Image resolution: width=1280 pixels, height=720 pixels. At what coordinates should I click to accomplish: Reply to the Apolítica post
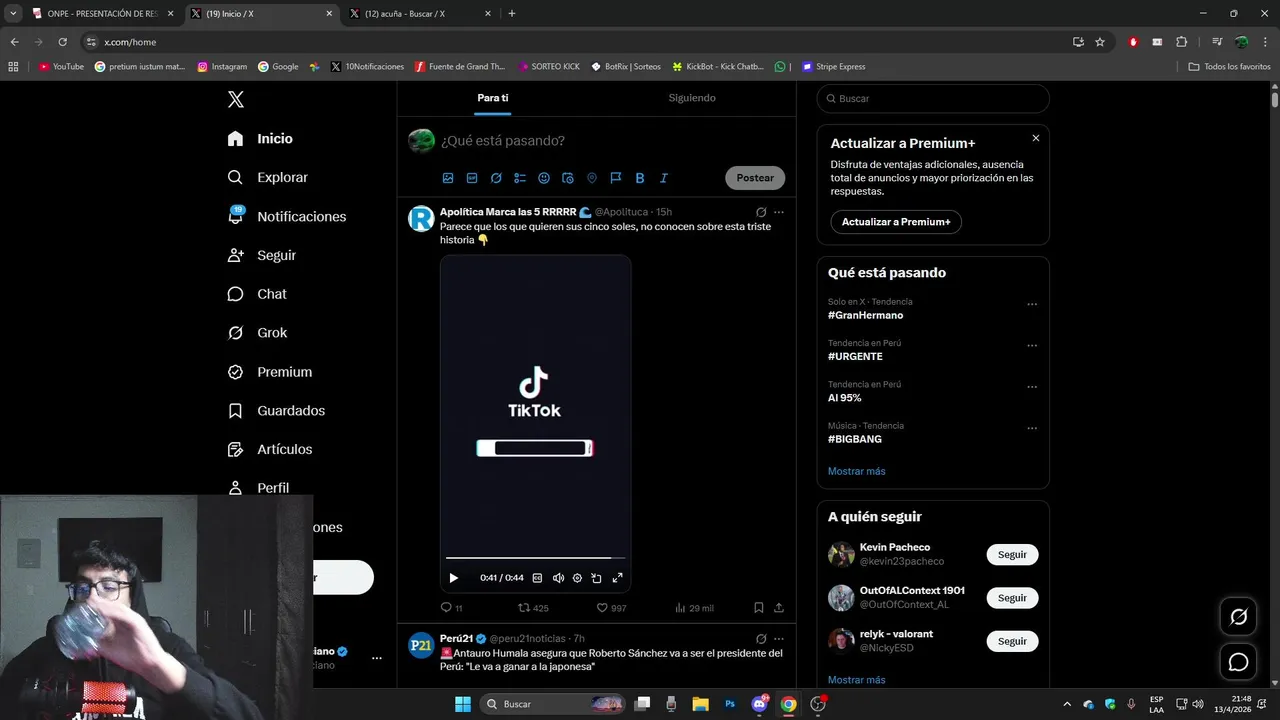point(451,608)
